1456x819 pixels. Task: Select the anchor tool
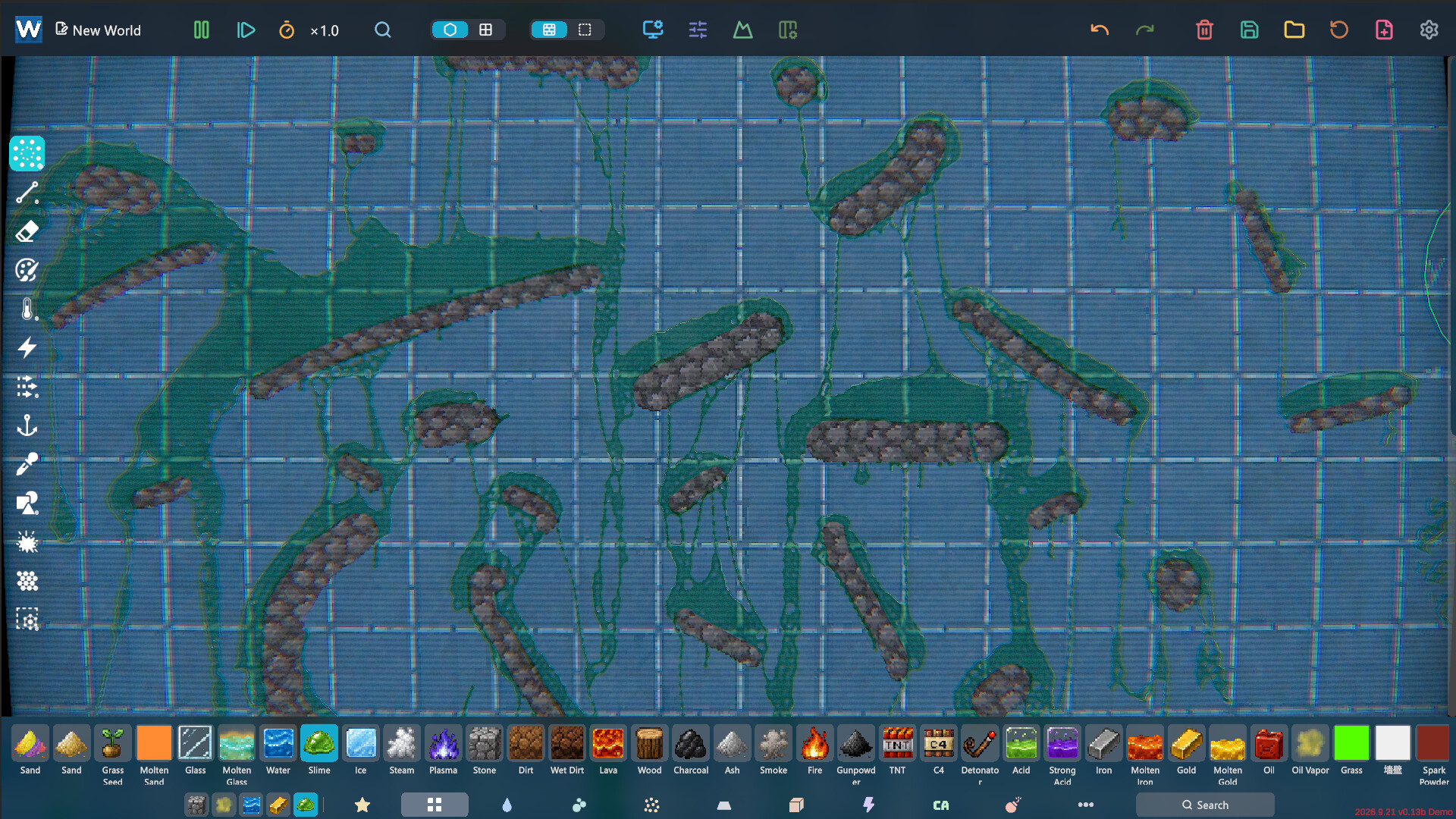(27, 425)
